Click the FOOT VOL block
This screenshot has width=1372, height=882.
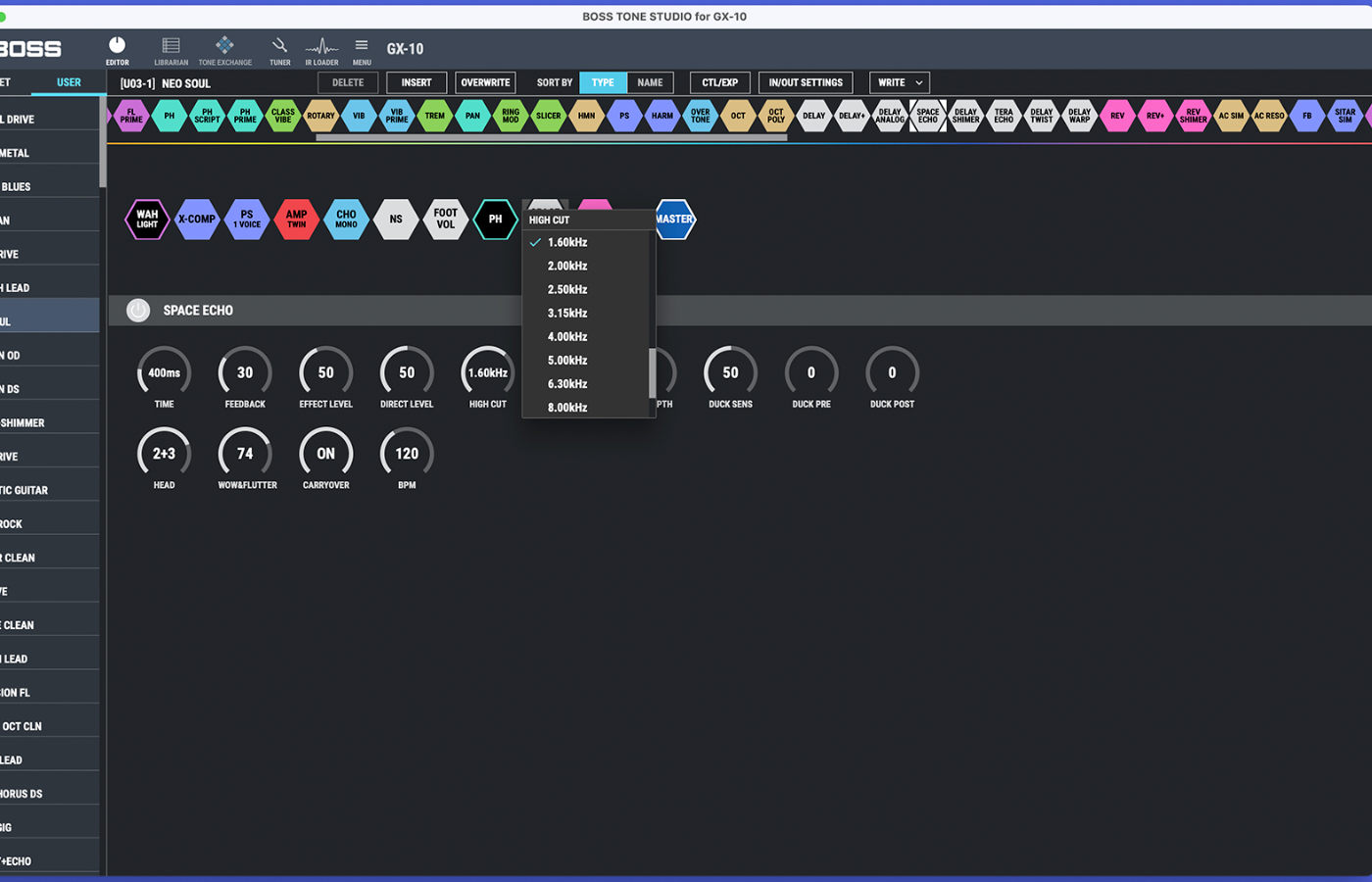coord(445,220)
